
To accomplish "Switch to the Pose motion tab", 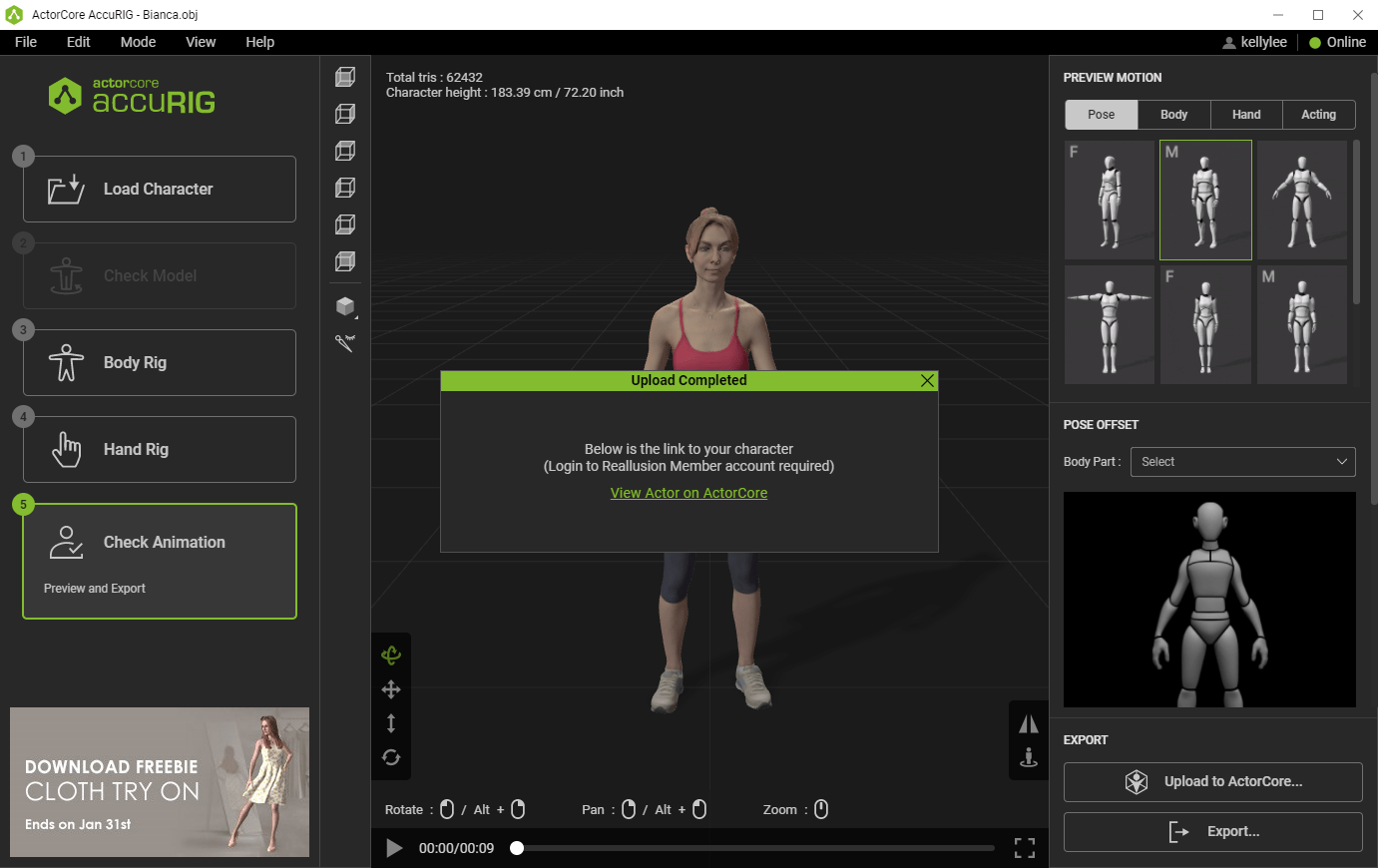I will [x=1102, y=115].
